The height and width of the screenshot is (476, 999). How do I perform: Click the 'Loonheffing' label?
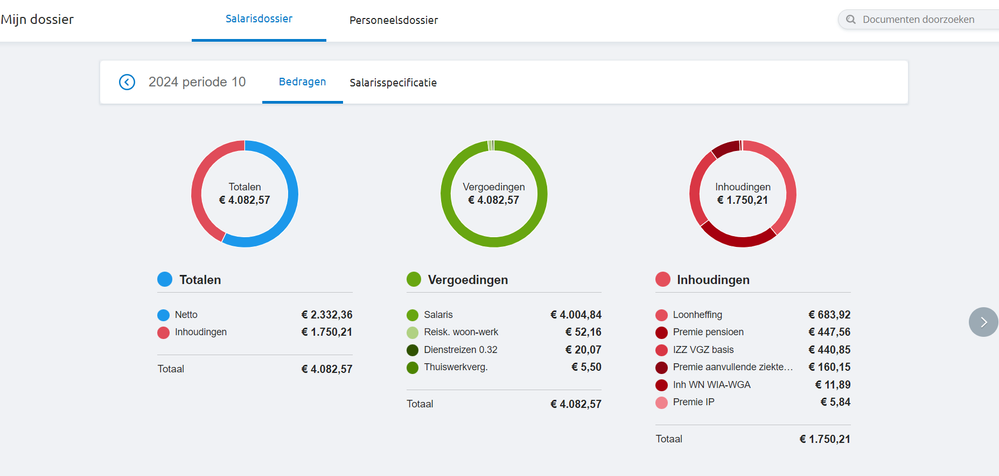pyautogui.click(x=698, y=315)
